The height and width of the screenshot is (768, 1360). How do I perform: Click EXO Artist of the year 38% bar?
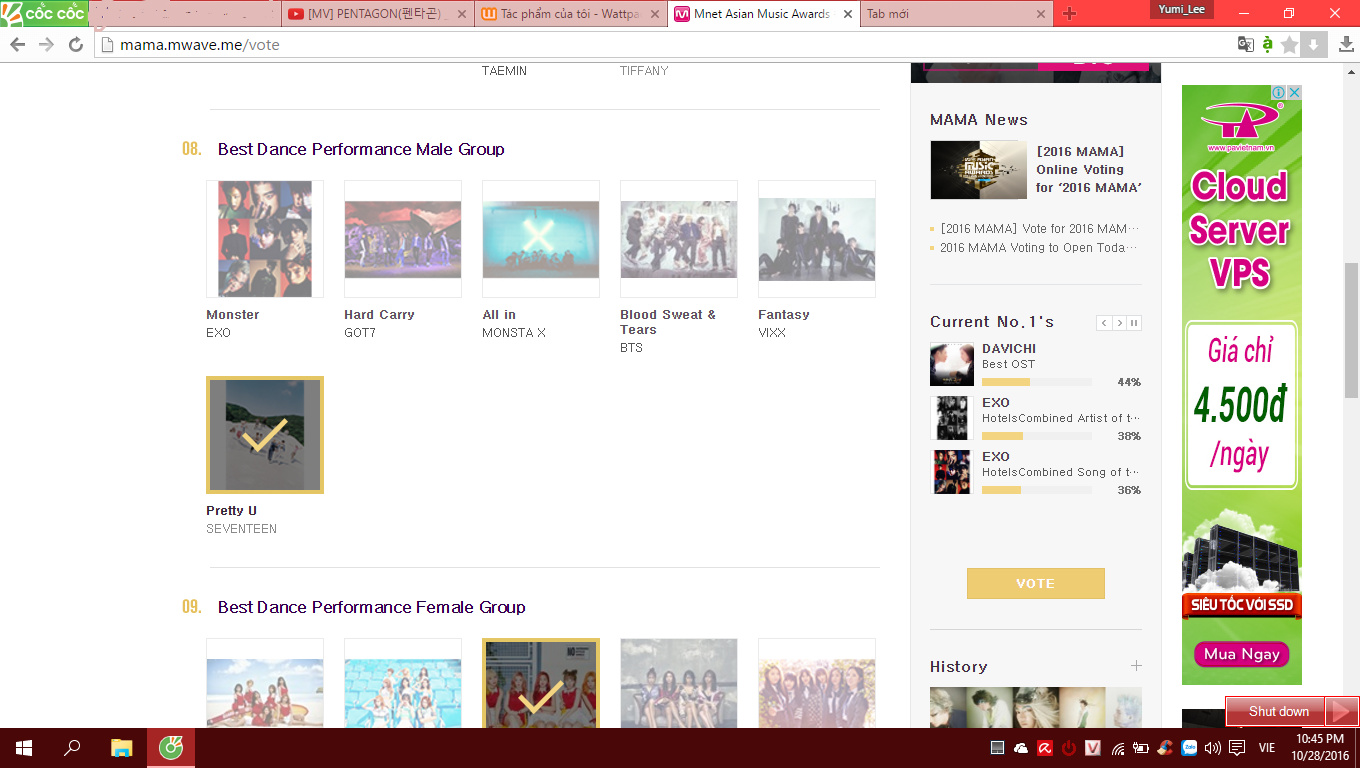(1036, 436)
